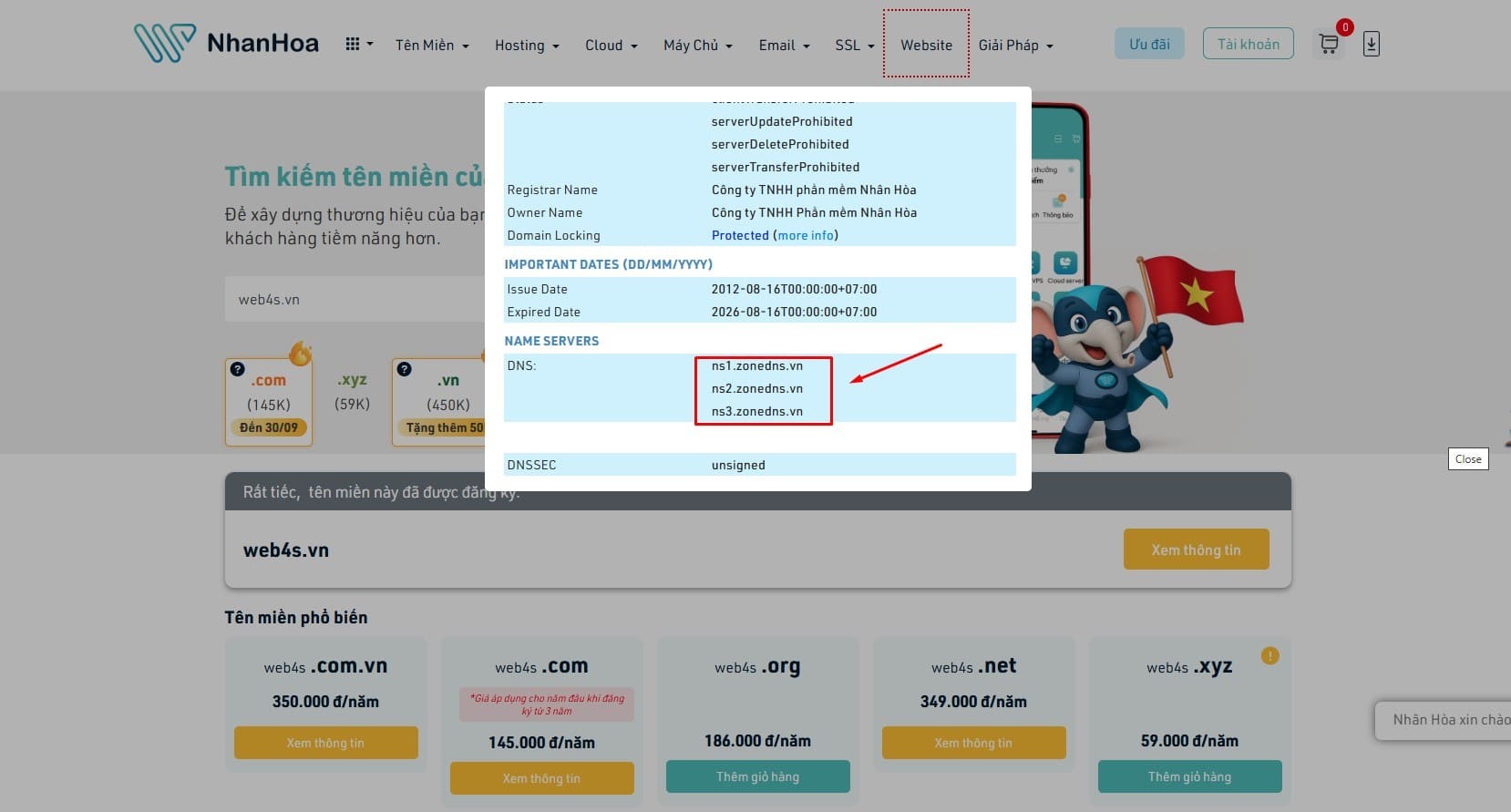The width and height of the screenshot is (1511, 812).
Task: Click the warning icon on web4s.xyz card
Action: click(1269, 655)
